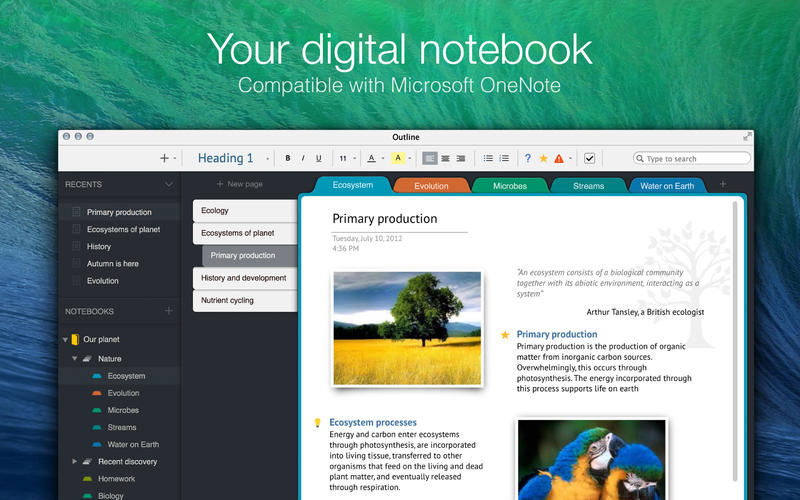This screenshot has width=800, height=500.
Task: Toggle italic formatting
Action: coord(303,158)
